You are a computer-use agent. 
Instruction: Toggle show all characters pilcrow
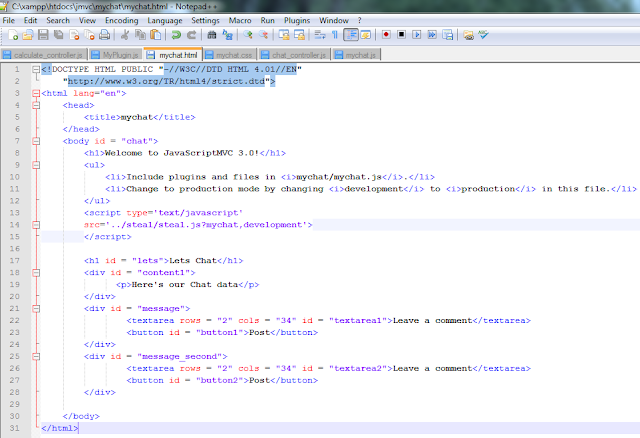[x=335, y=35]
